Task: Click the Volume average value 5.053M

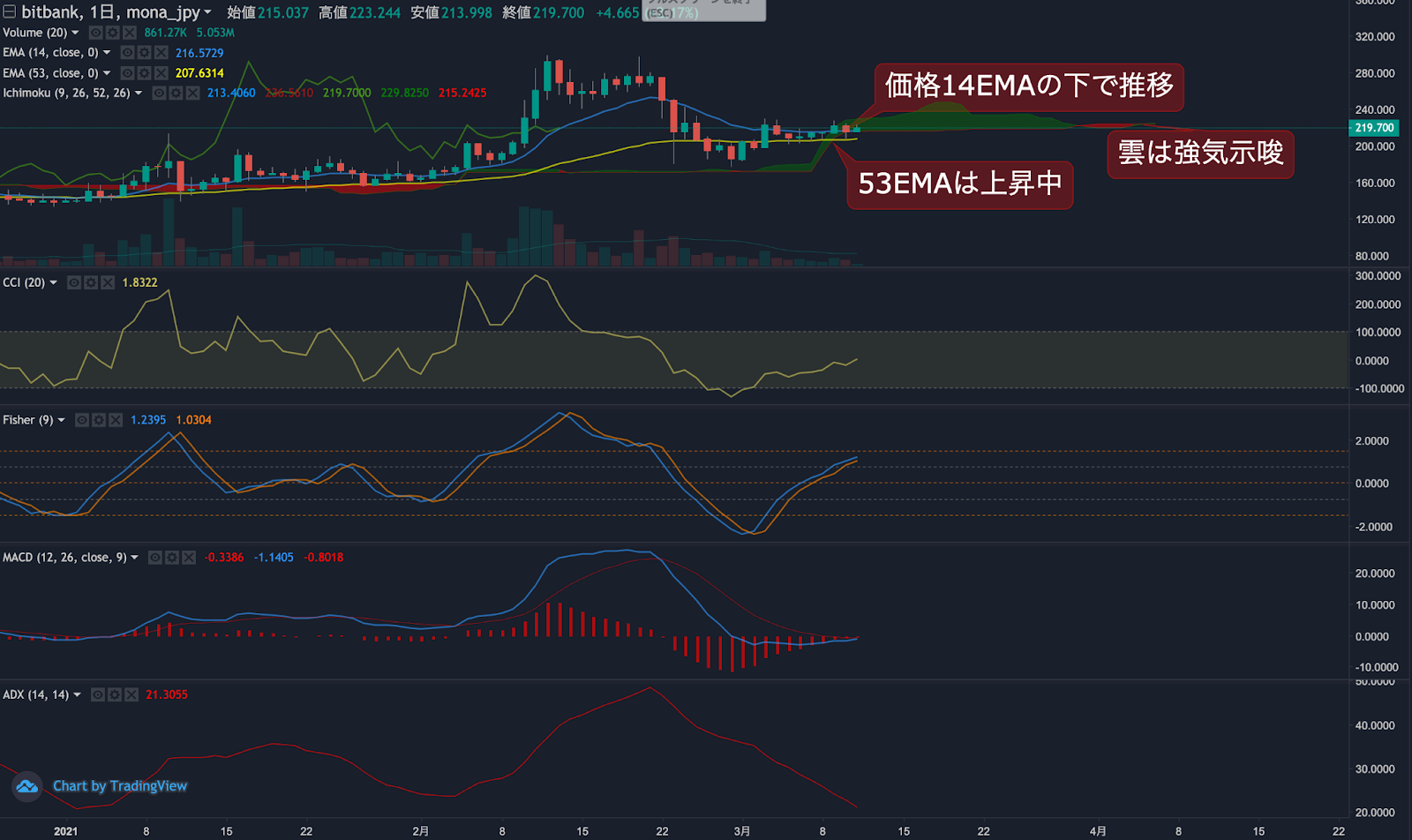Action: click(x=215, y=33)
